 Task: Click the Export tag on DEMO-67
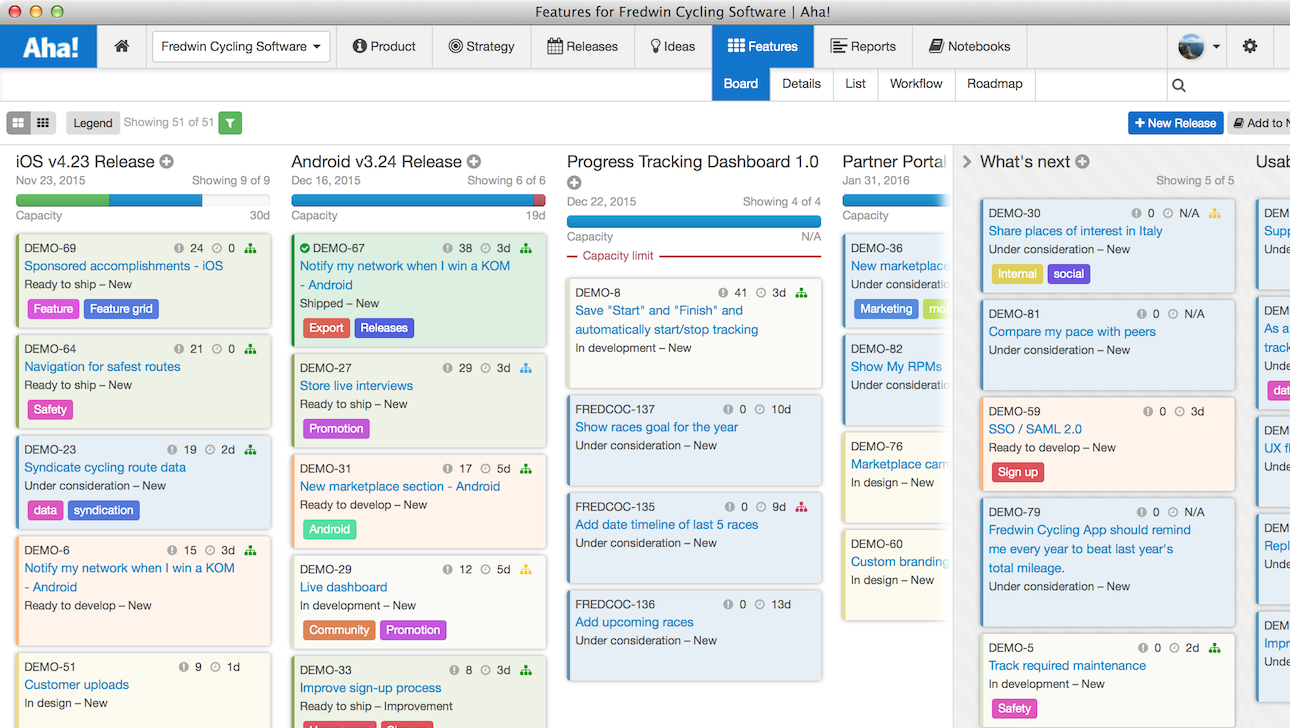click(326, 328)
